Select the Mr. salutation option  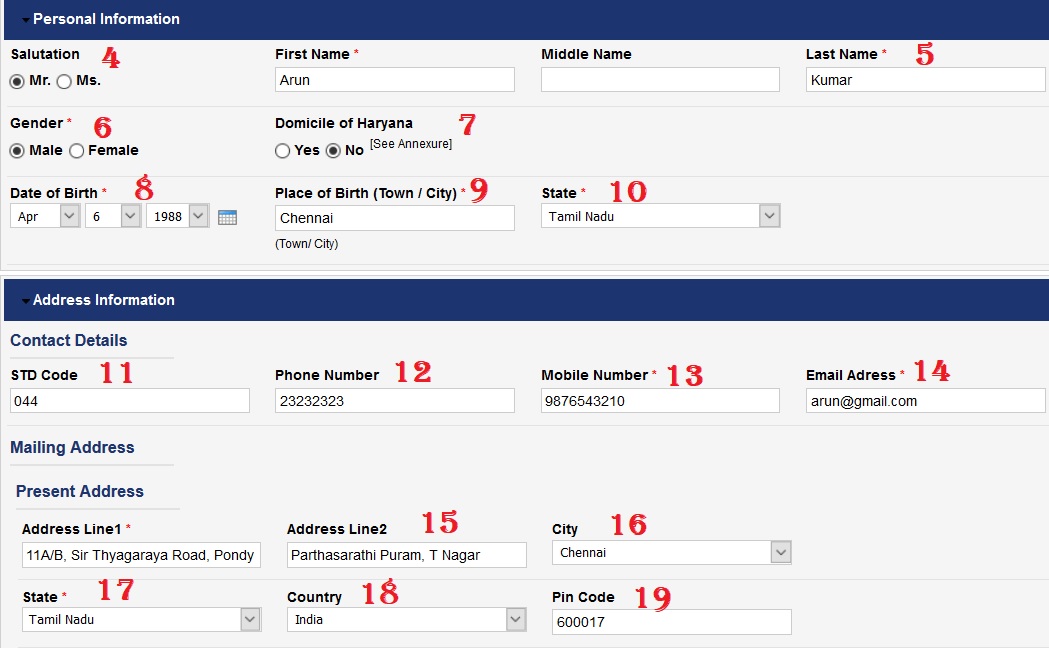(x=17, y=82)
